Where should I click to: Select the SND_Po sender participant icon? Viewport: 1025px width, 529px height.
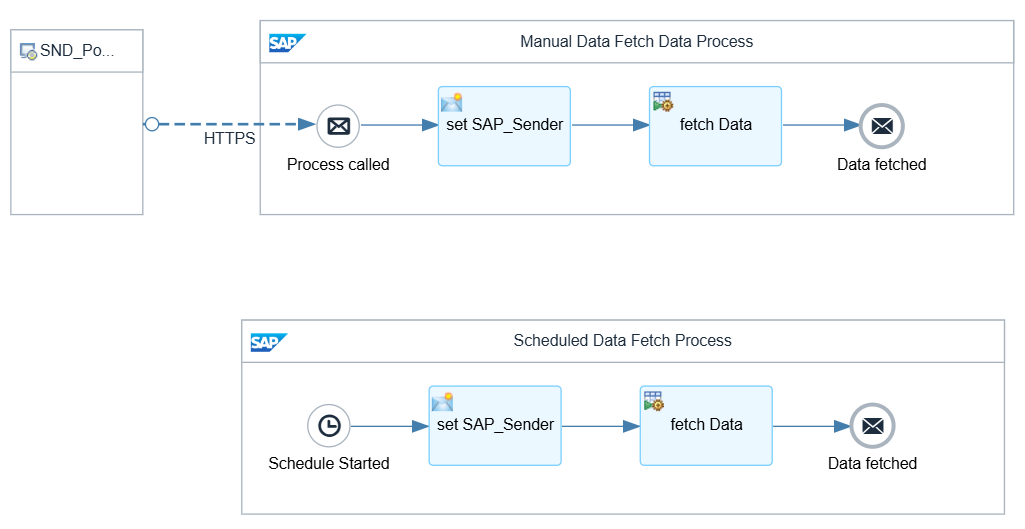click(x=29, y=51)
